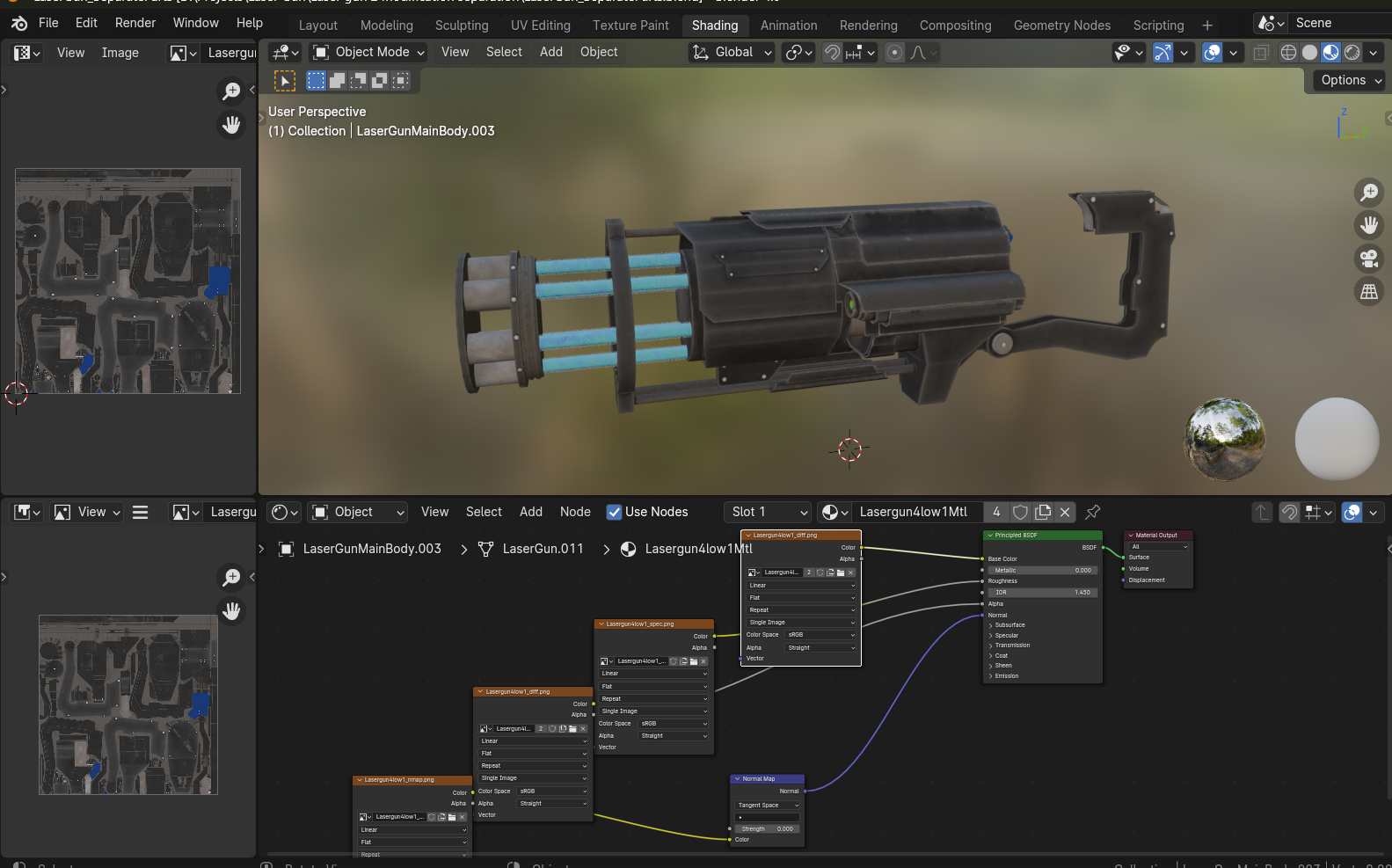Click Image menu in upper image editor
Viewport: 1392px width, 868px height.
120,53
